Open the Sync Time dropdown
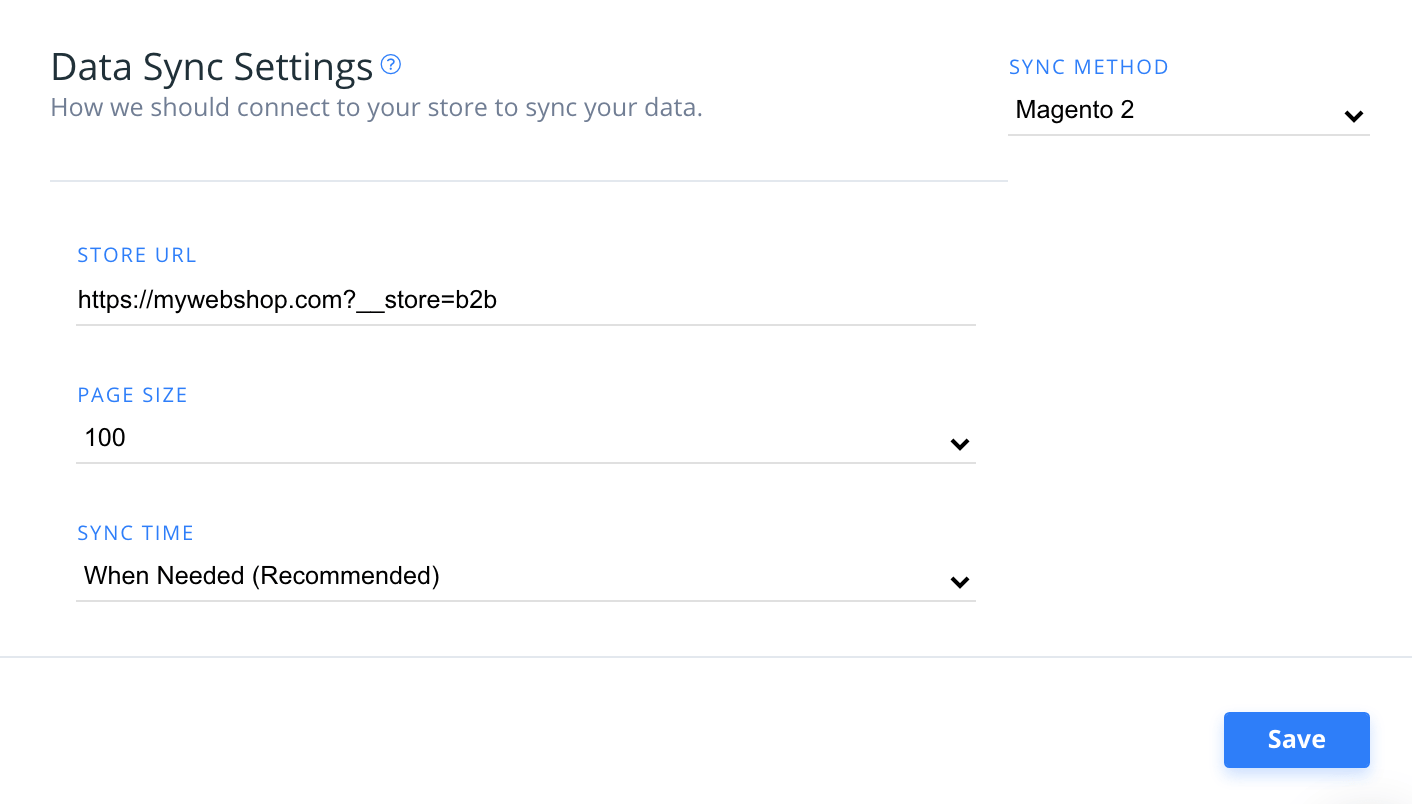Image resolution: width=1412 pixels, height=804 pixels. (525, 576)
